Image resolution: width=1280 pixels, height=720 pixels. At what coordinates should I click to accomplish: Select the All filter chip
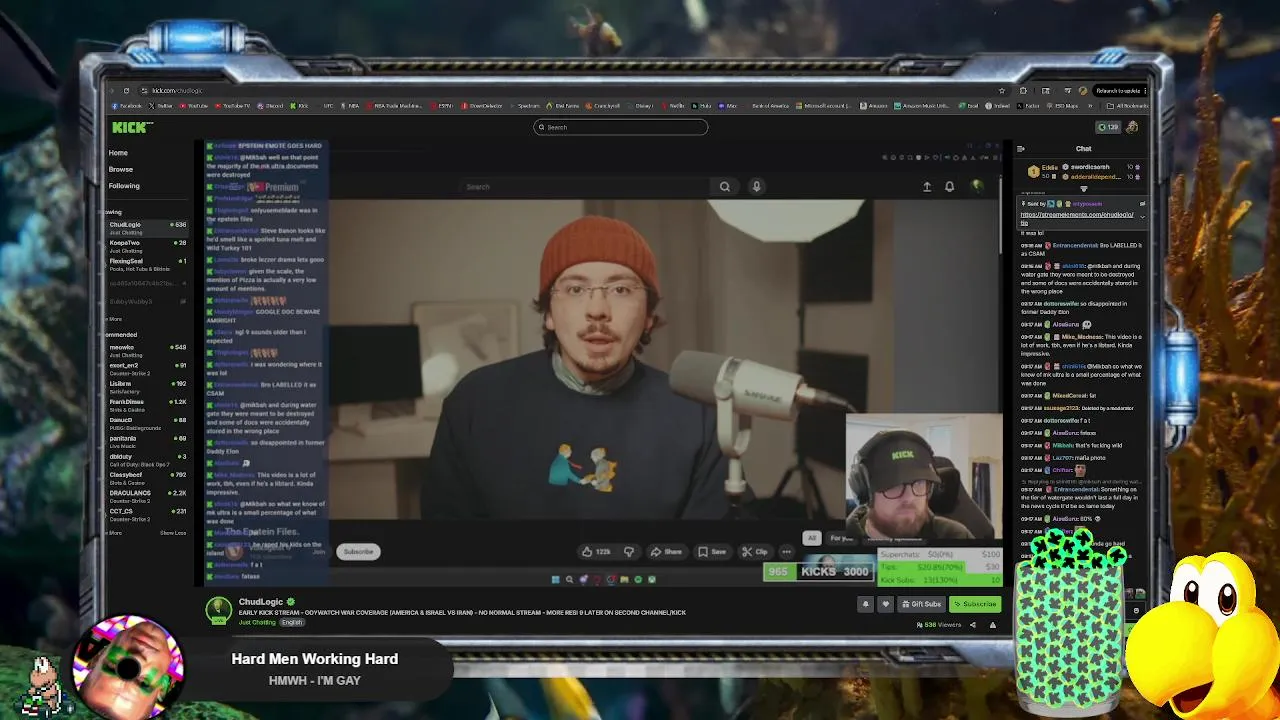click(812, 539)
